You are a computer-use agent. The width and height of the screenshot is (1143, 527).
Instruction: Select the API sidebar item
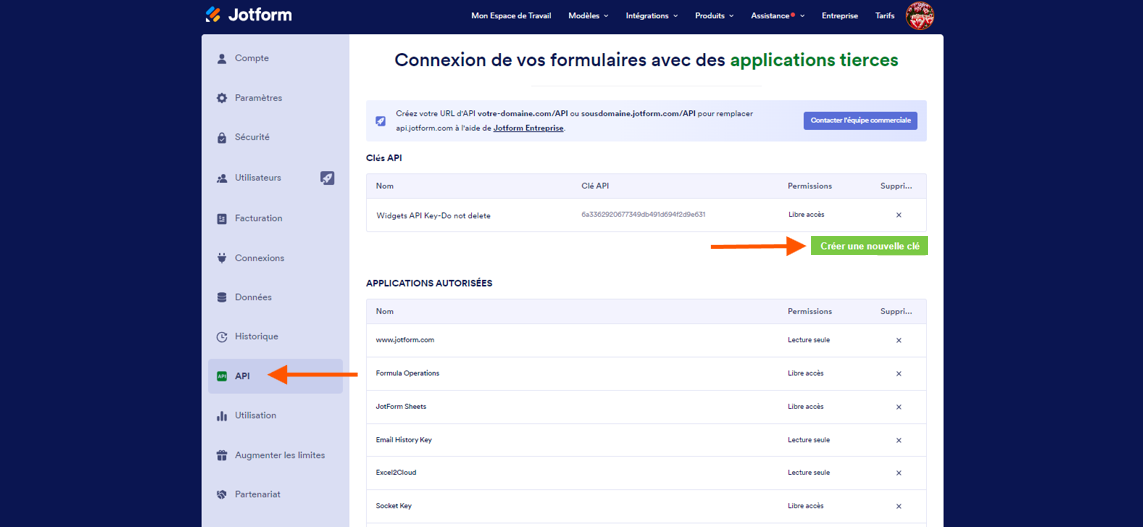pos(276,376)
